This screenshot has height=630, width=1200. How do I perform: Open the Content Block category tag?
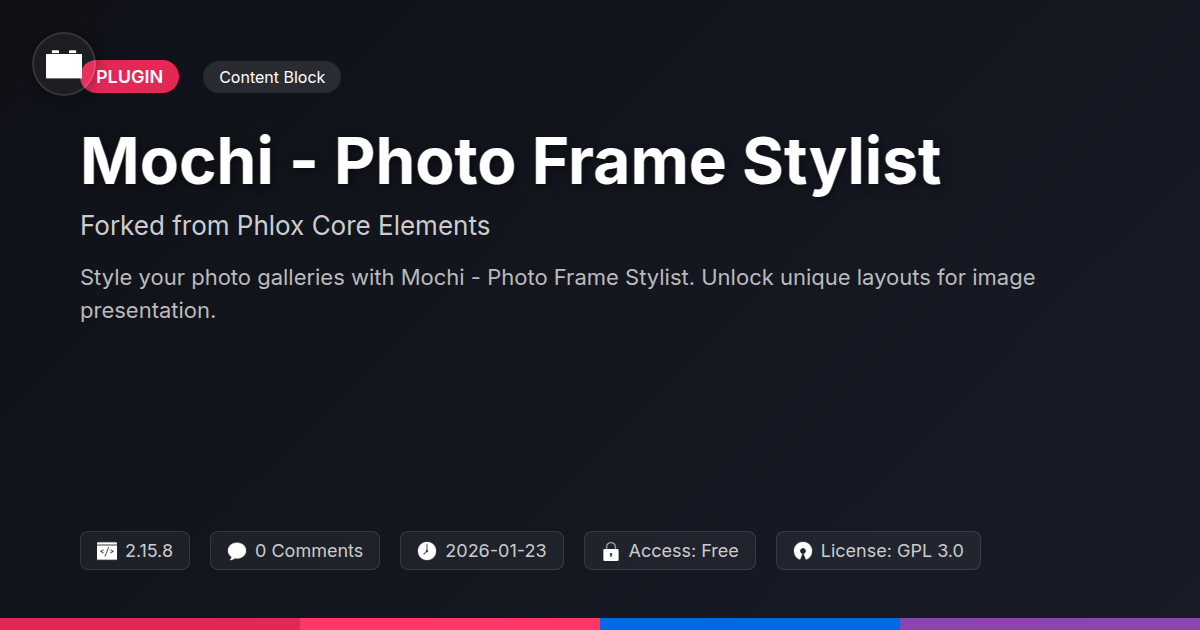point(272,77)
